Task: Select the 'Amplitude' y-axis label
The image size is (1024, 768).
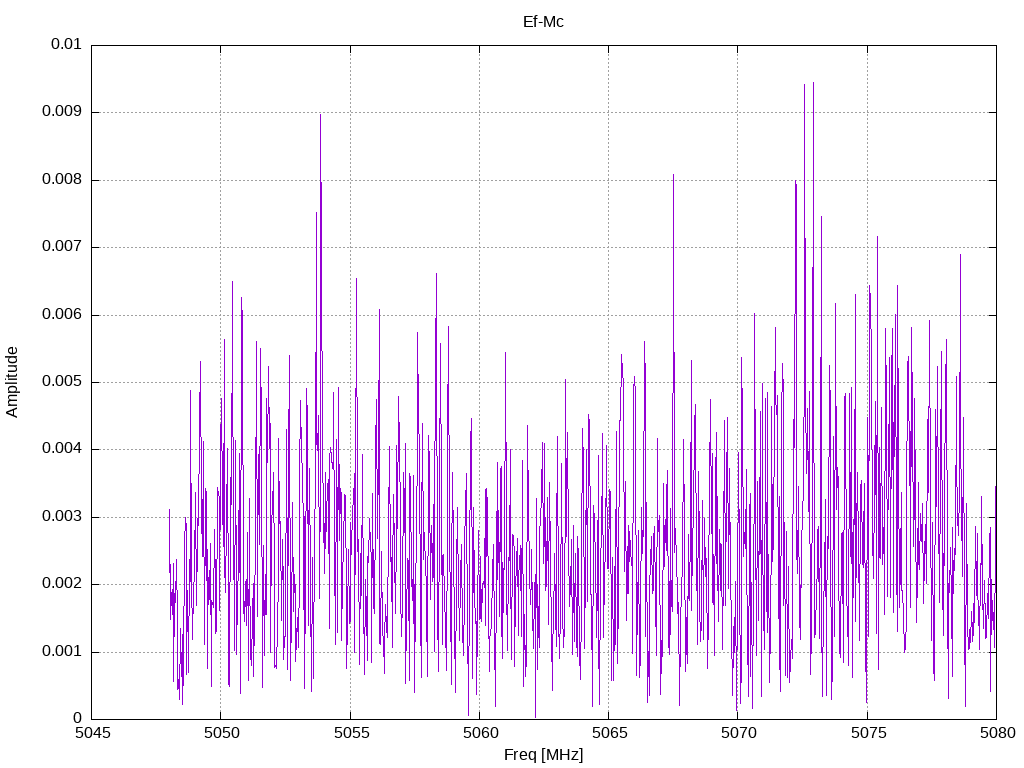Action: (x=12, y=382)
